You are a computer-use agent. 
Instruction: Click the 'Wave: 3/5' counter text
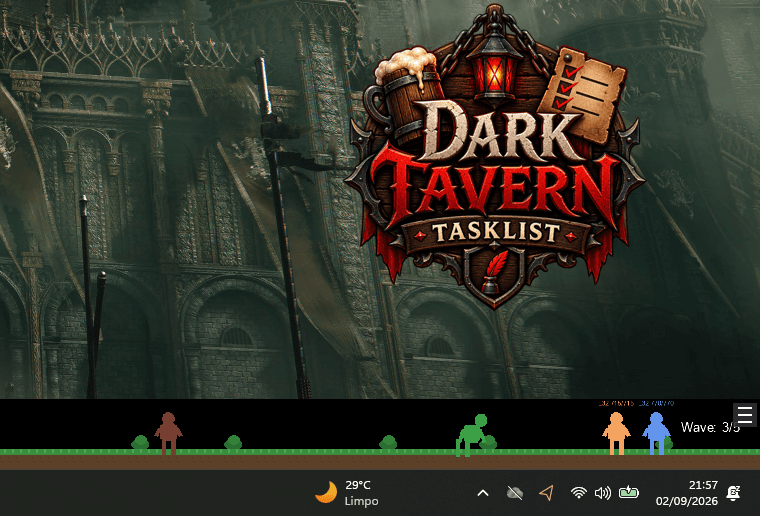[x=710, y=427]
